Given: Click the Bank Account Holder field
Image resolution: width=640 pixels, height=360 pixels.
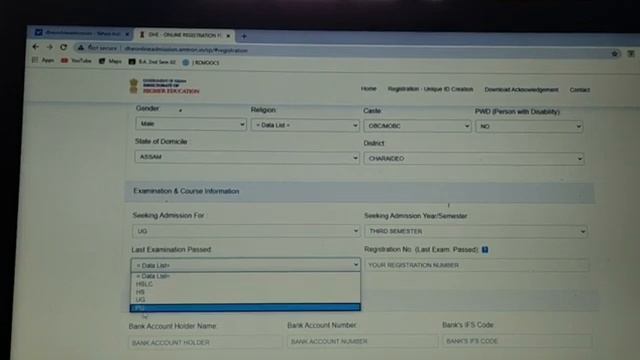Looking at the screenshot, I should tap(205, 342).
